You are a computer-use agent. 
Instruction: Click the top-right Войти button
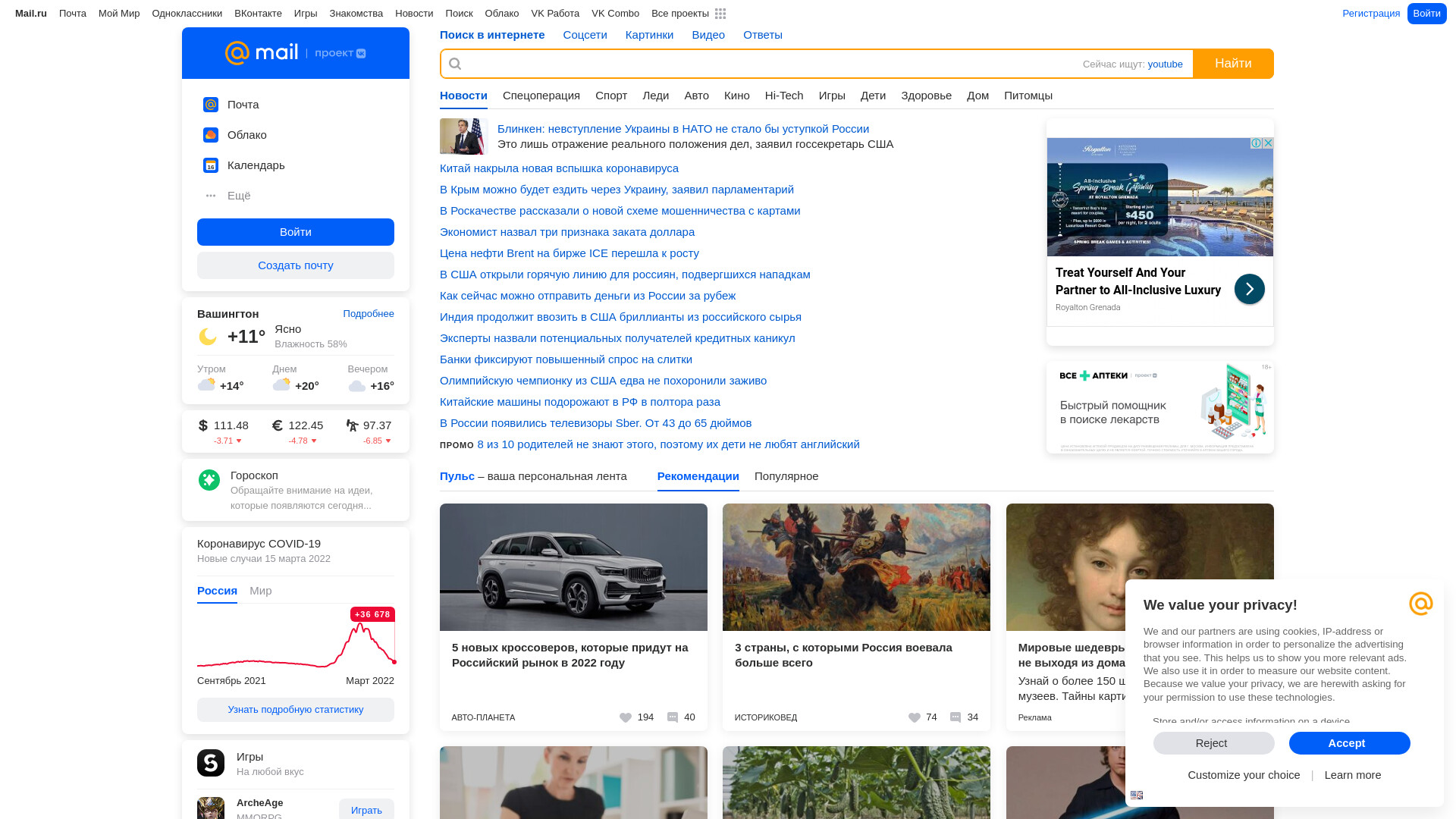(x=1427, y=14)
